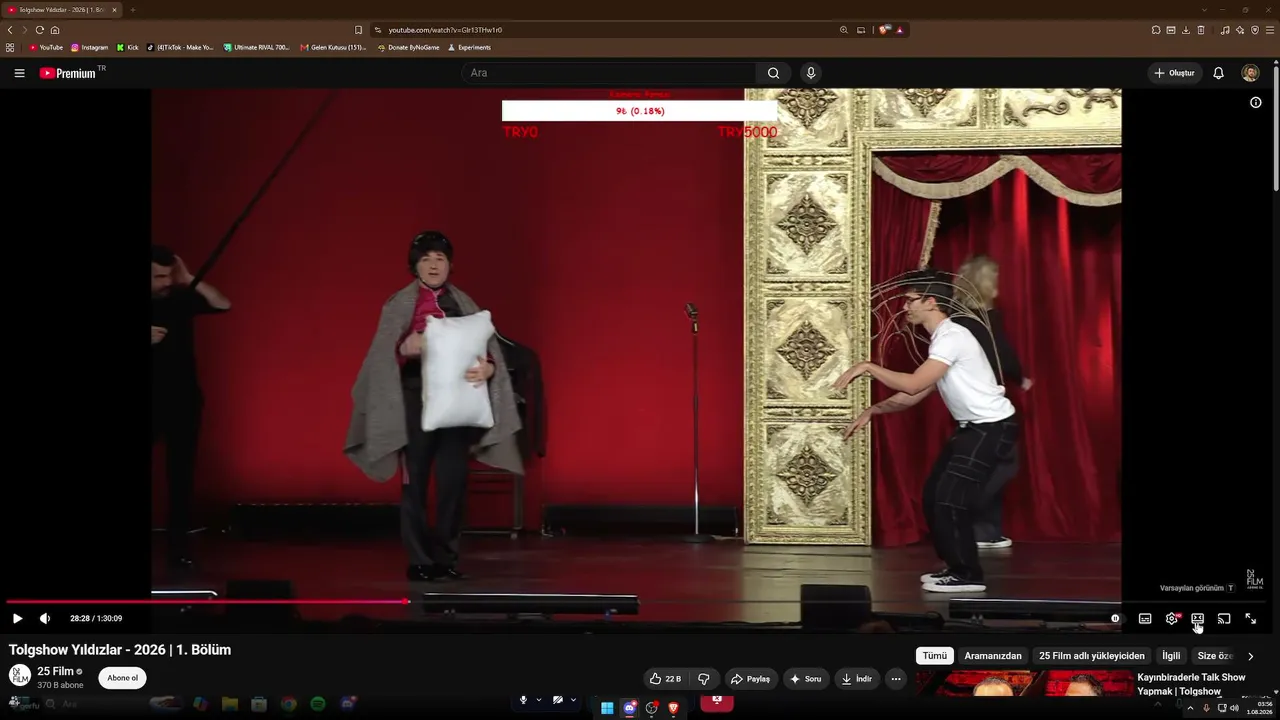The width and height of the screenshot is (1280, 720).
Task: Start voice search with microphone
Action: [811, 73]
